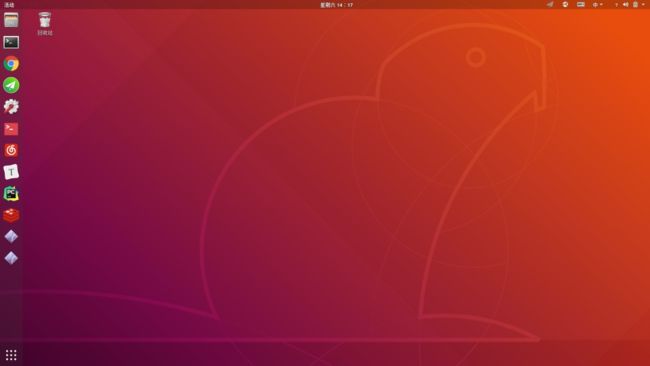Open the clock and calendar menu in the top bar
This screenshot has width=650, height=366.
click(x=336, y=5)
